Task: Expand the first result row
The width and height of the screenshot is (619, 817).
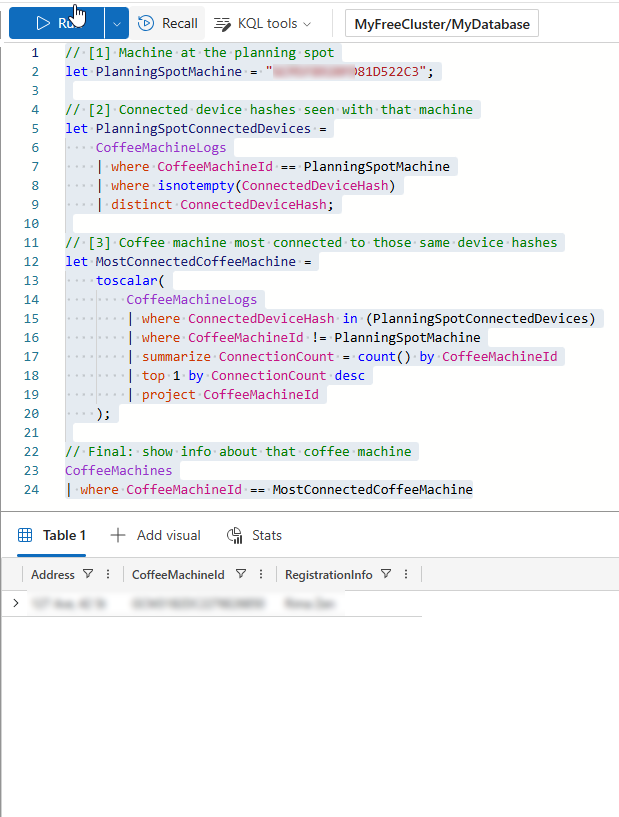Action: pos(16,603)
